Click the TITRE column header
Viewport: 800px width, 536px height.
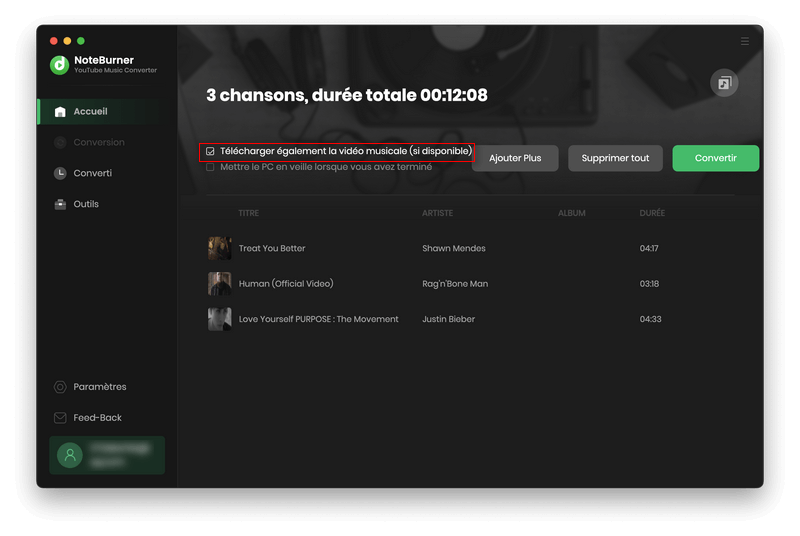pos(248,213)
